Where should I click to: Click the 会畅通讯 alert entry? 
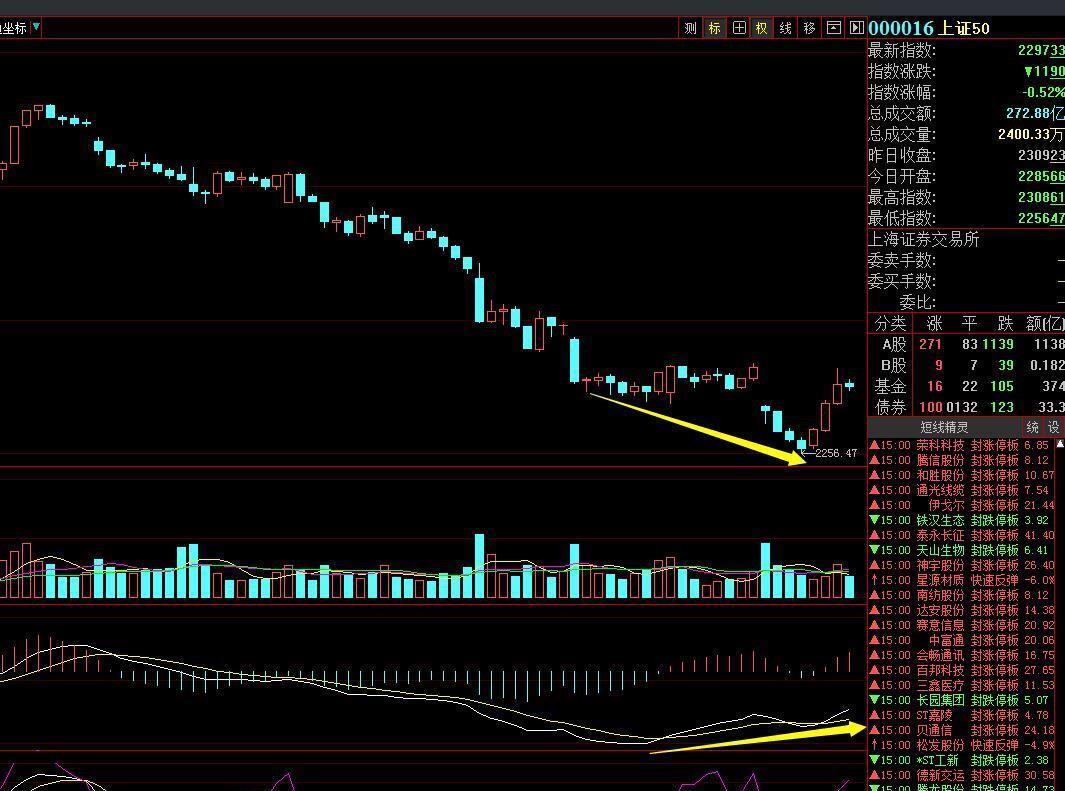tap(961, 655)
